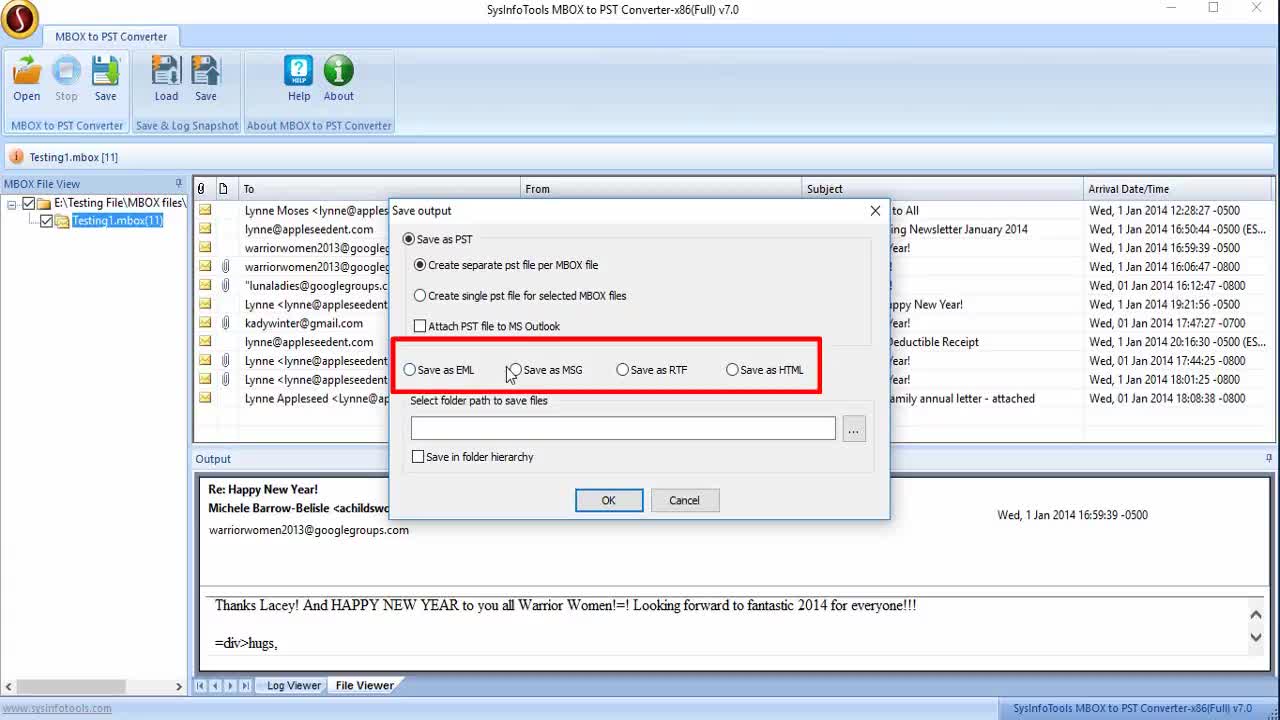
Task: Click date Wed, 1 Jan 2014 12:28:27 -0500
Action: 1164,211
